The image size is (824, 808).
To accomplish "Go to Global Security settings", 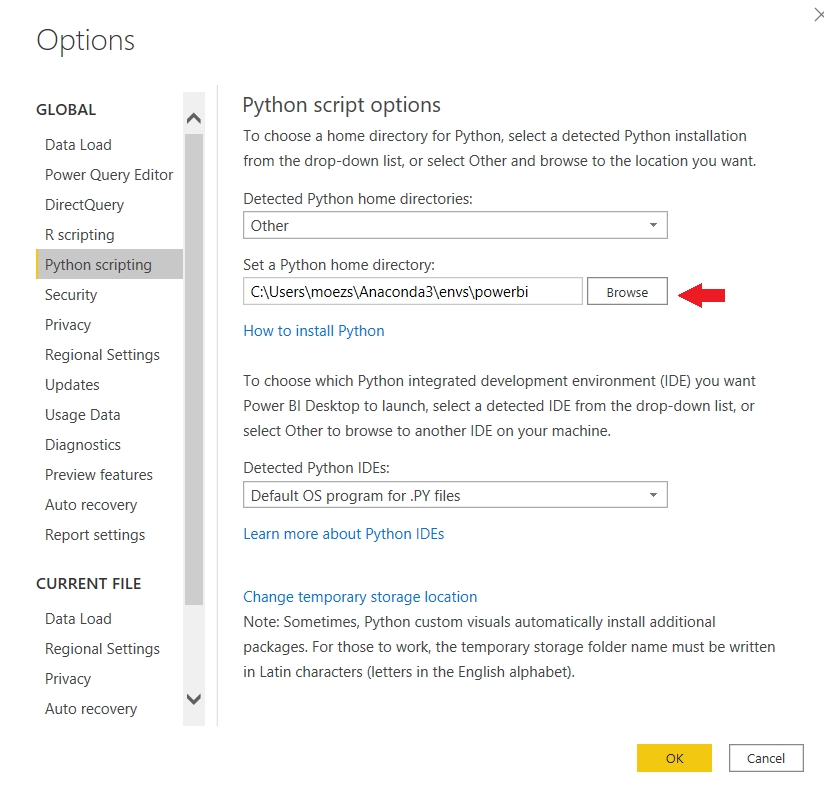I will [71, 295].
